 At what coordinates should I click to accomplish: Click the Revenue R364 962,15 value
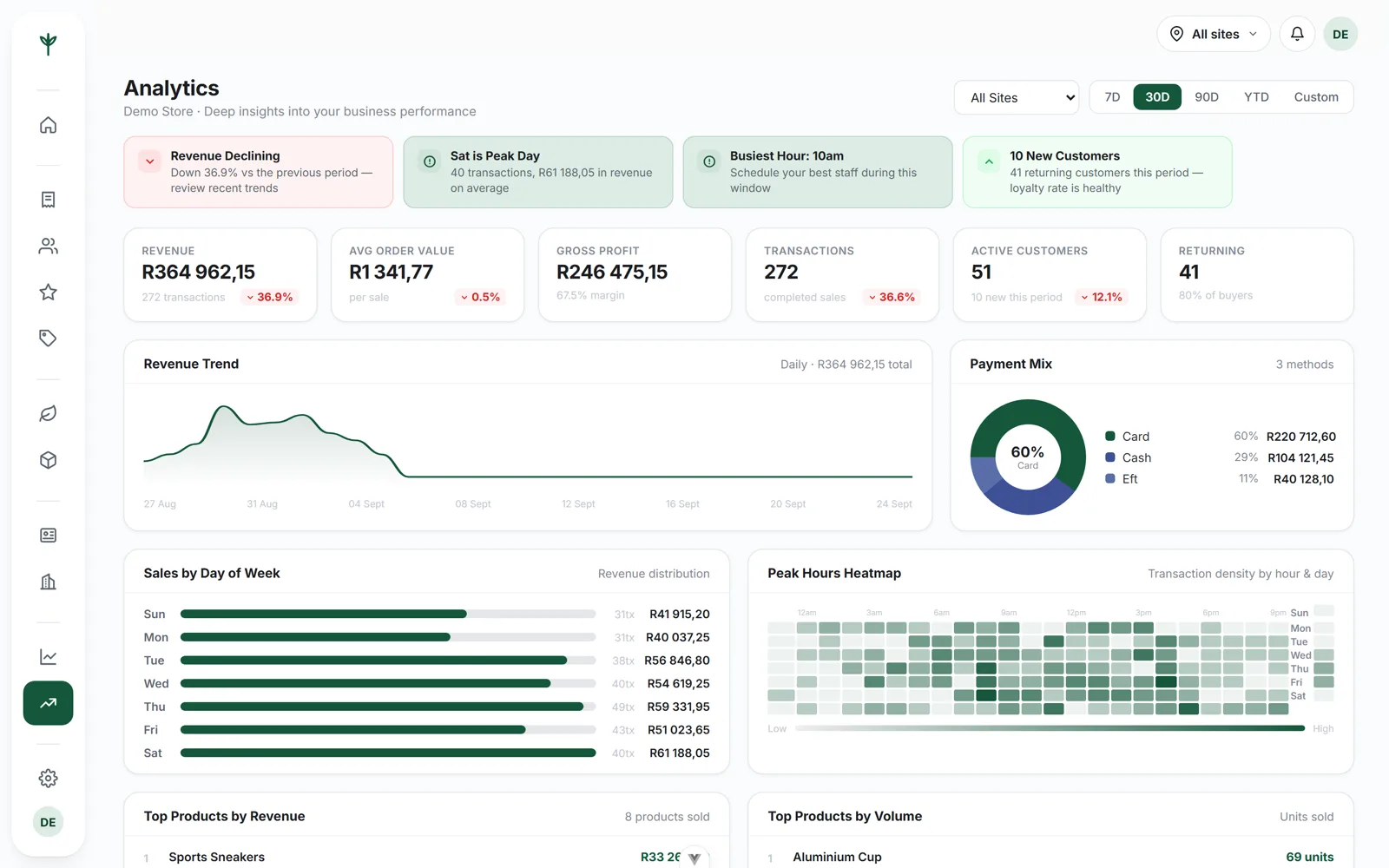click(199, 273)
